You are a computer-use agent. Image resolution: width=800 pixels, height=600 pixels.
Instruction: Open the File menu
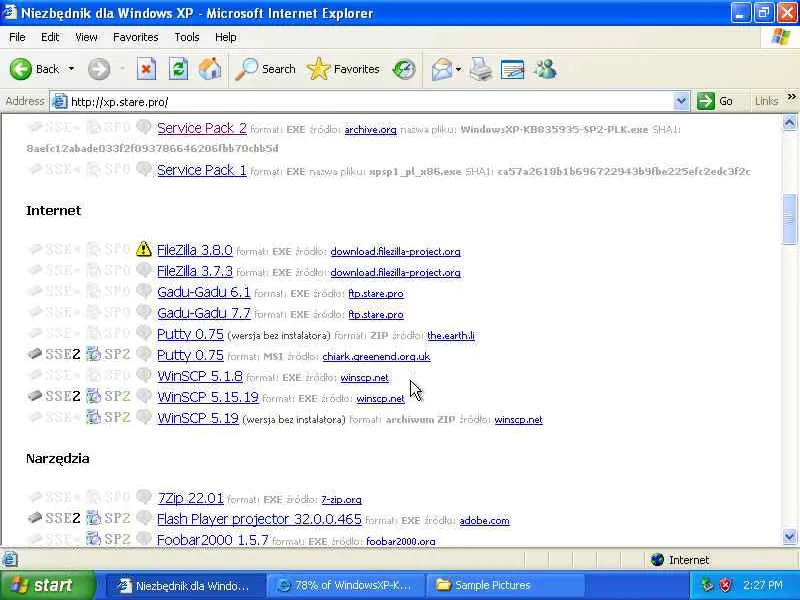pos(17,37)
